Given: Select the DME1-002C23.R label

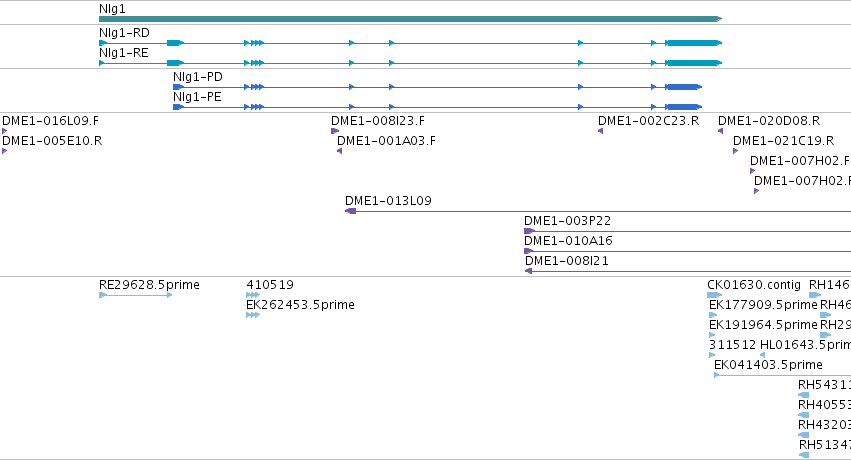Looking at the screenshot, I should [x=649, y=120].
